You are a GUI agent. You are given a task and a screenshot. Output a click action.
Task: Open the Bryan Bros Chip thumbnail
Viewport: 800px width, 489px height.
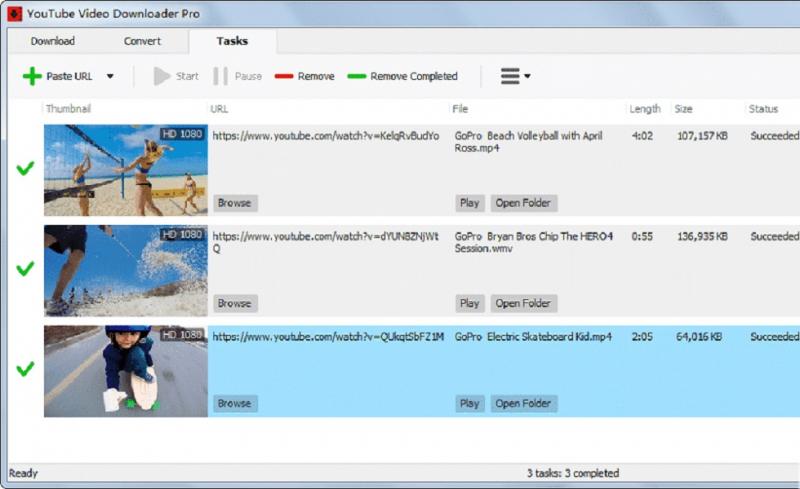click(x=126, y=271)
